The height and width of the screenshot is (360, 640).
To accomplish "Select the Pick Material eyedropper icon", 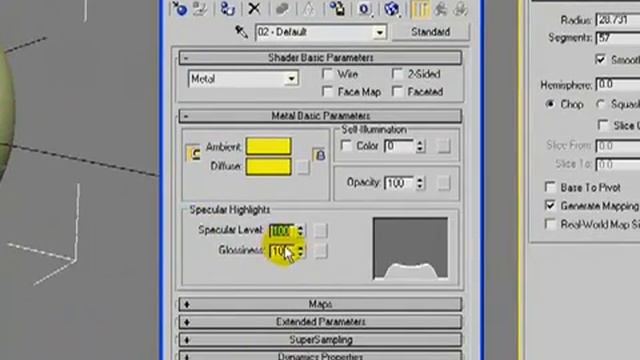I will tap(241, 32).
